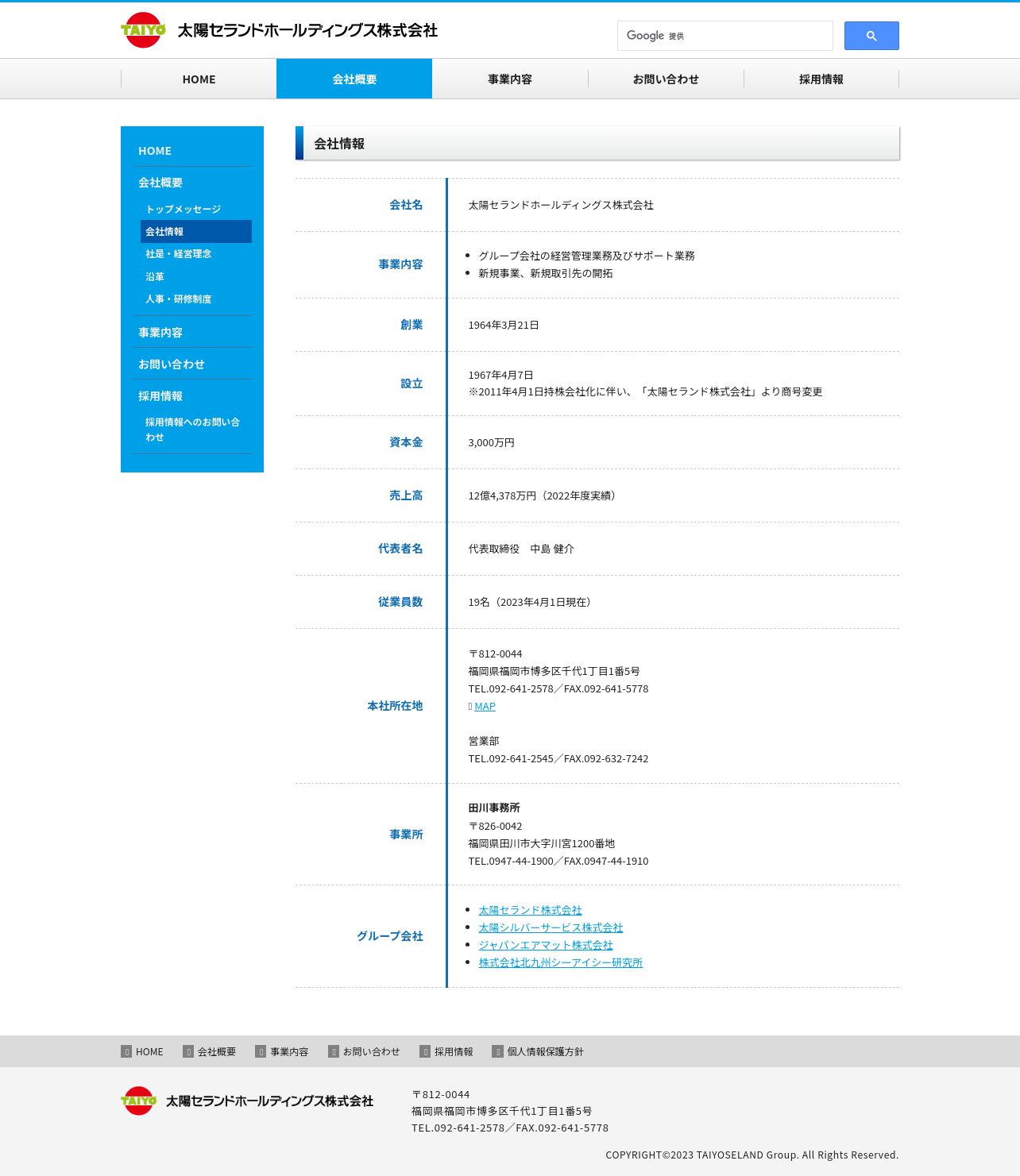Viewport: 1020px width, 1176px height.
Task: Click icon before footer HOME
Action: pos(126,1051)
